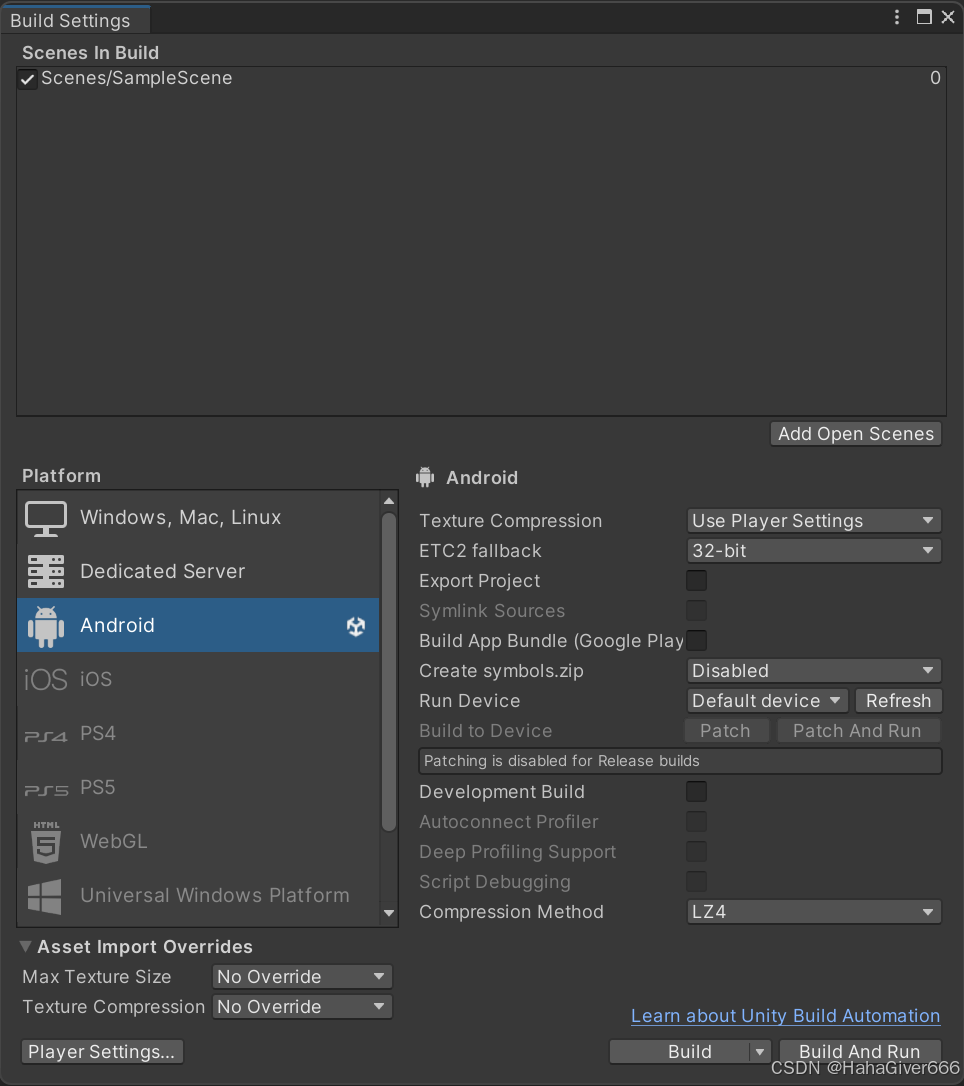Open the three-dot window options menu
Viewport: 964px width, 1086px height.
(x=897, y=17)
